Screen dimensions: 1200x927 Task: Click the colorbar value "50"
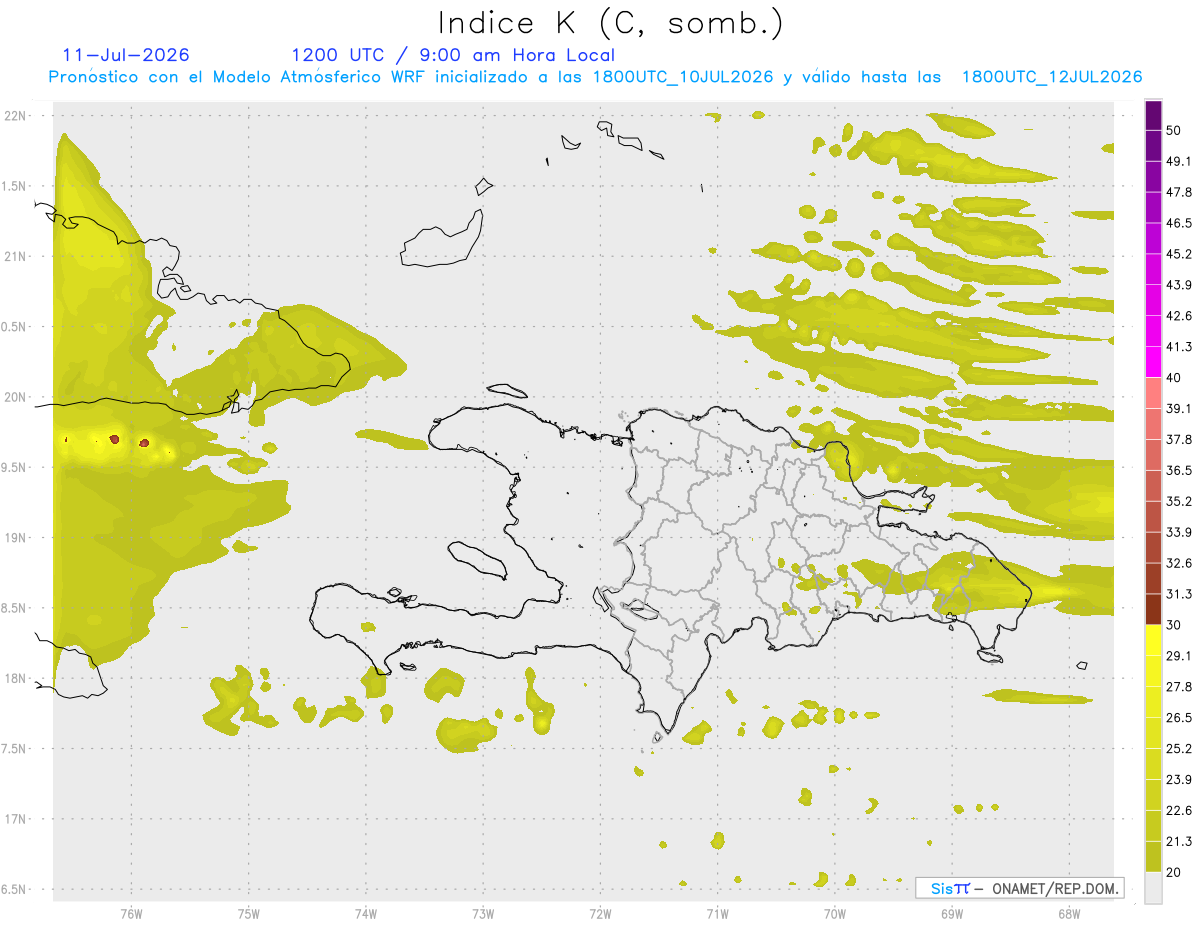point(1174,130)
